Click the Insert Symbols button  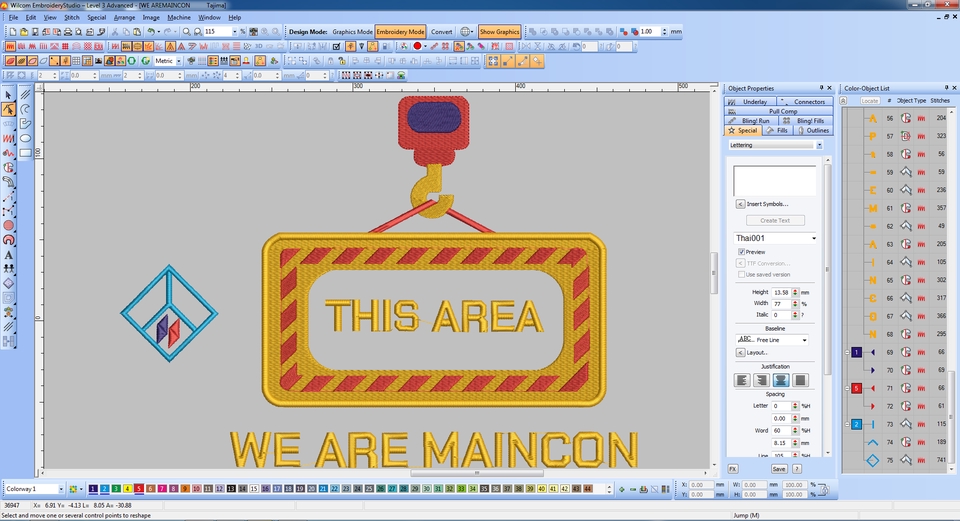point(763,204)
